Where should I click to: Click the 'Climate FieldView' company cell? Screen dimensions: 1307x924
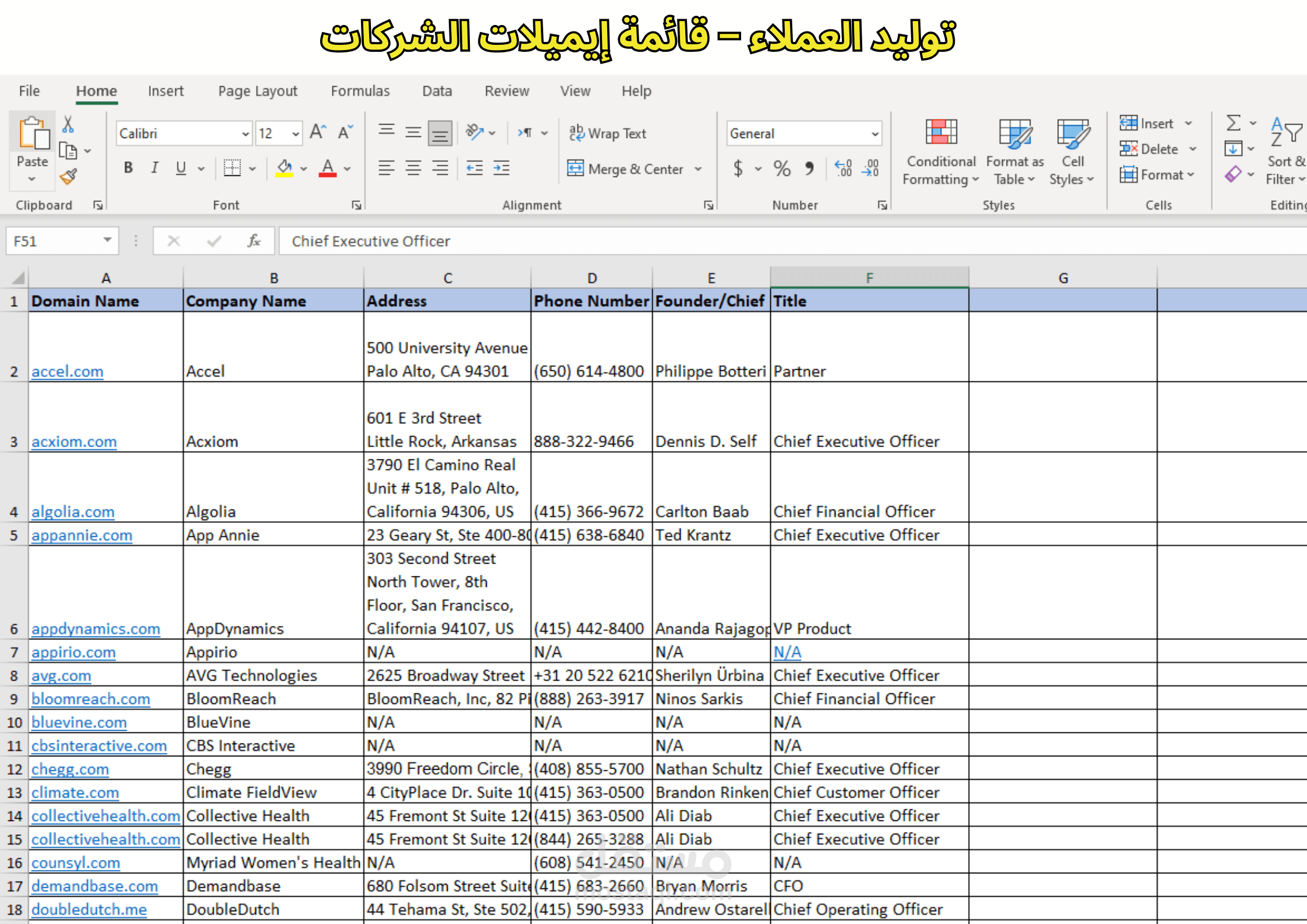point(273,792)
